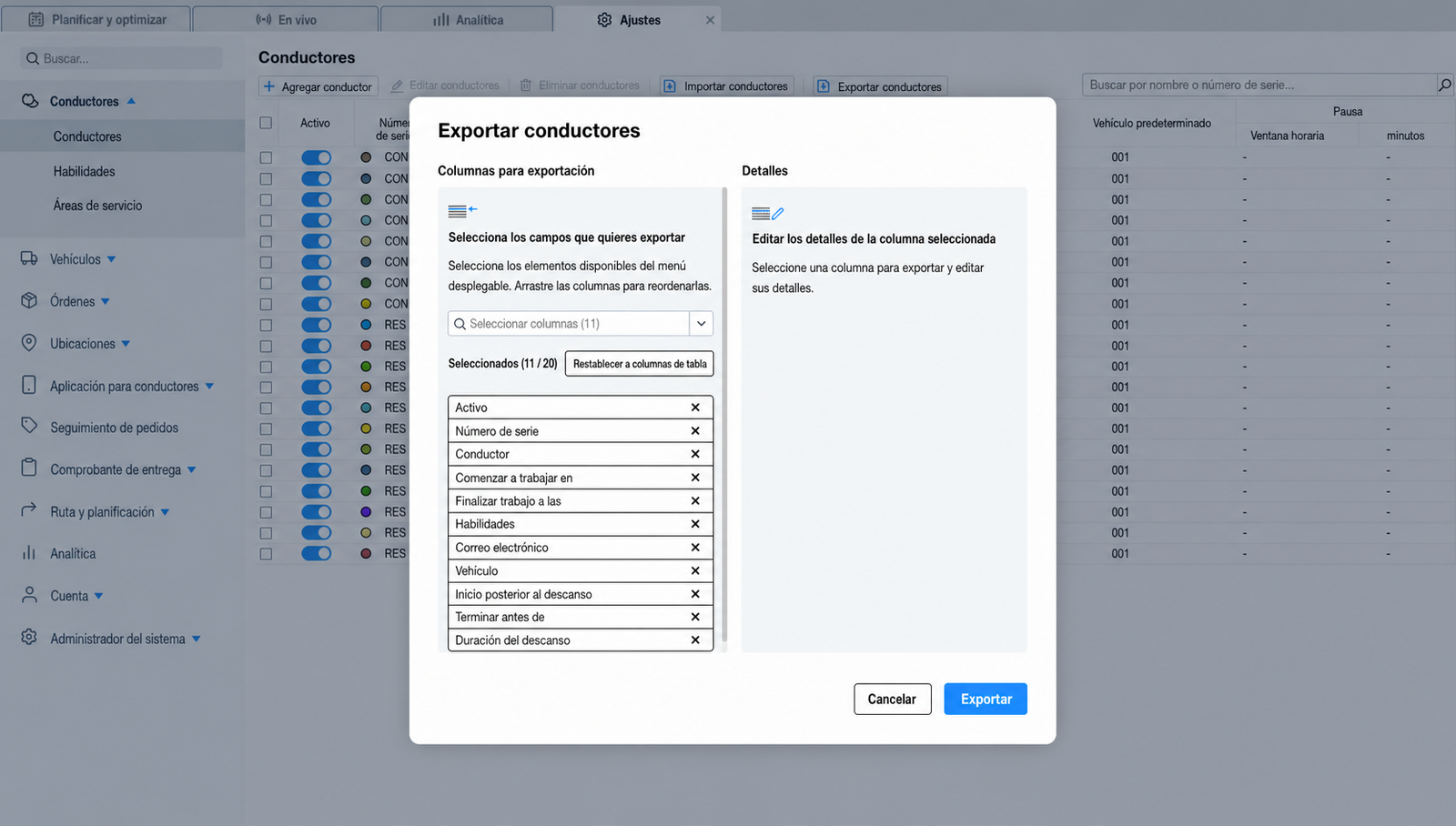Open the Analítica top tab
Viewport: 1456px width, 826px height.
tap(467, 19)
